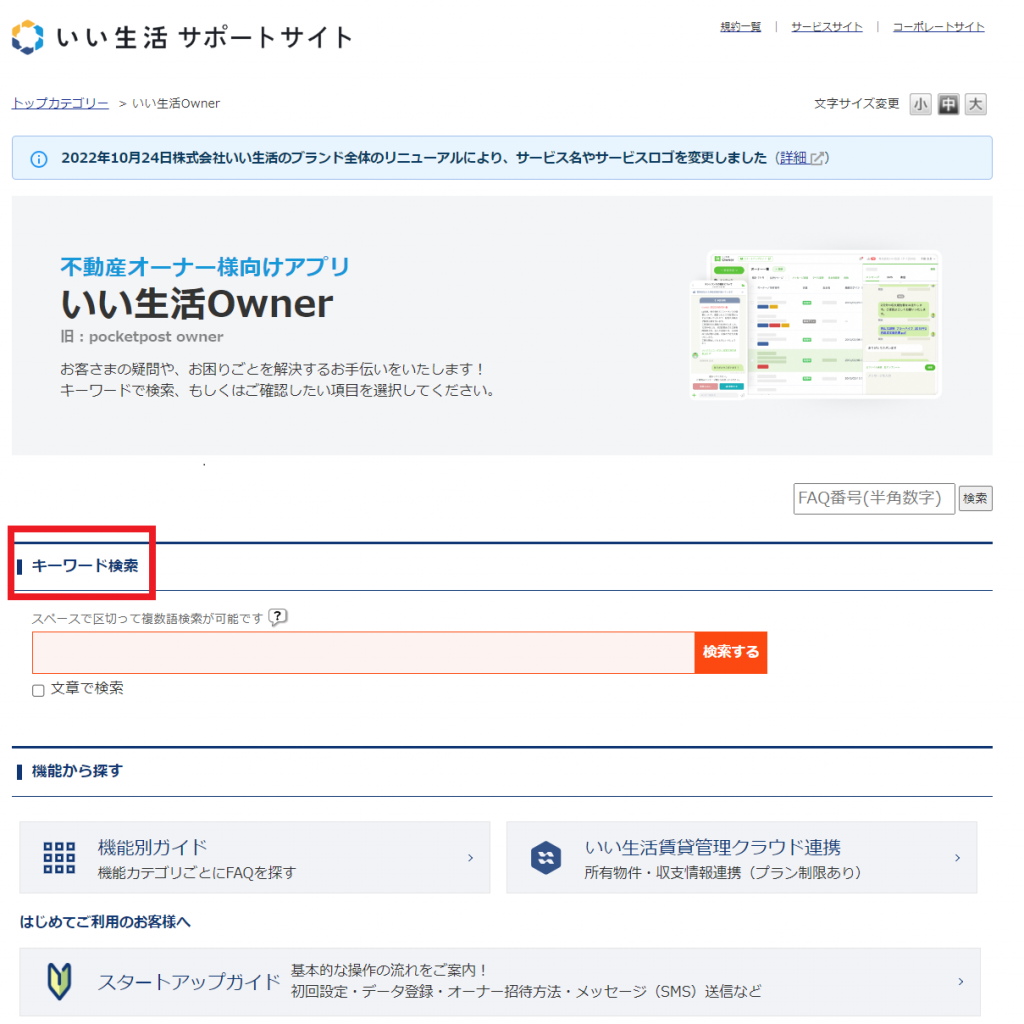Screen dimensions: 1024x1024
Task: Click the help question mark icon
Action: 278,617
